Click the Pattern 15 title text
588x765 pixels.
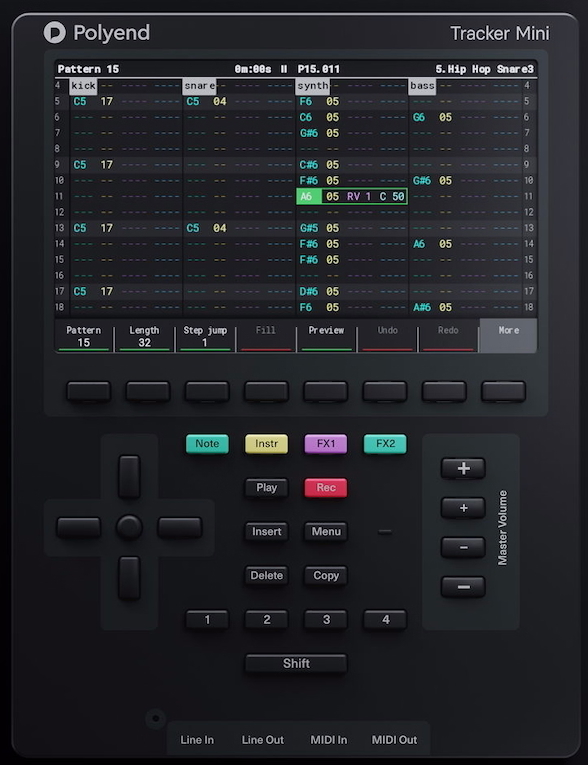[x=88, y=69]
